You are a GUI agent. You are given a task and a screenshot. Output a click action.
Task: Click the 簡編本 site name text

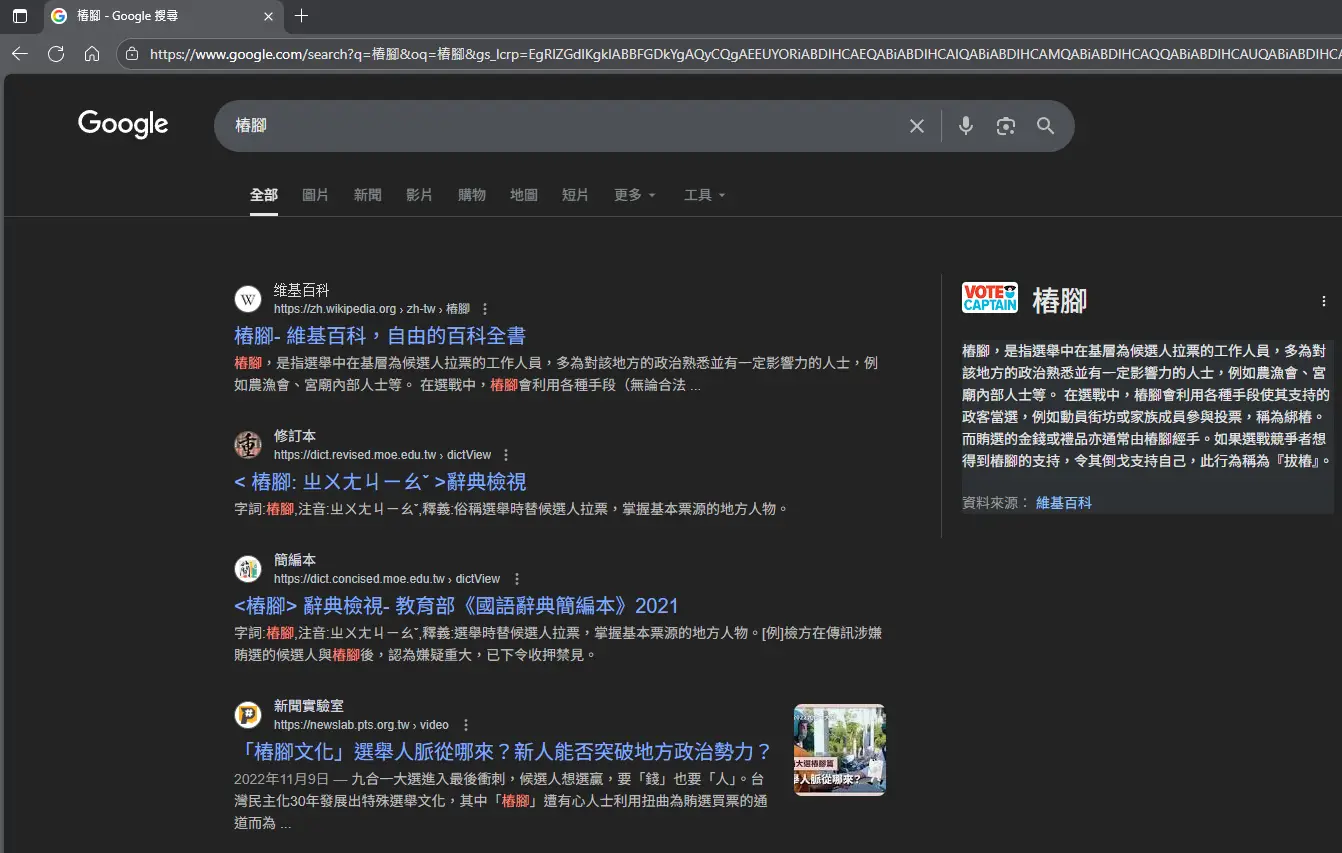coord(295,560)
